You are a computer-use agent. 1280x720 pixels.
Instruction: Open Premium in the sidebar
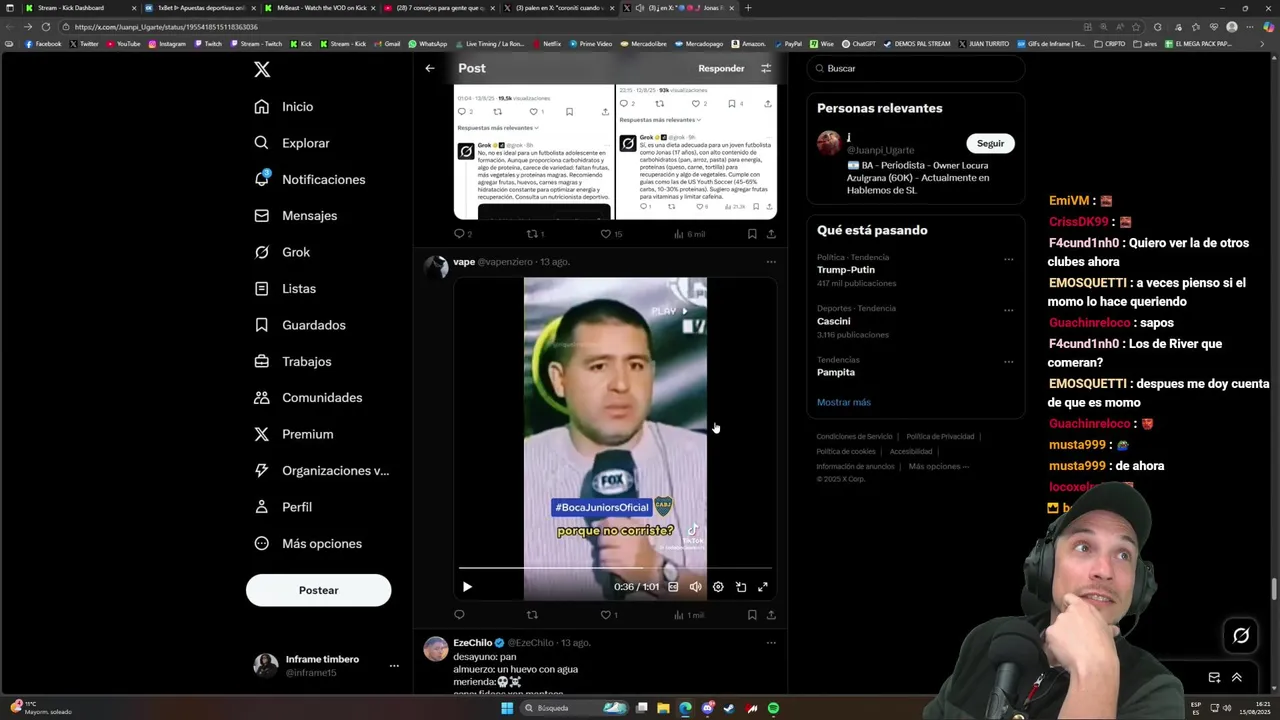294,434
